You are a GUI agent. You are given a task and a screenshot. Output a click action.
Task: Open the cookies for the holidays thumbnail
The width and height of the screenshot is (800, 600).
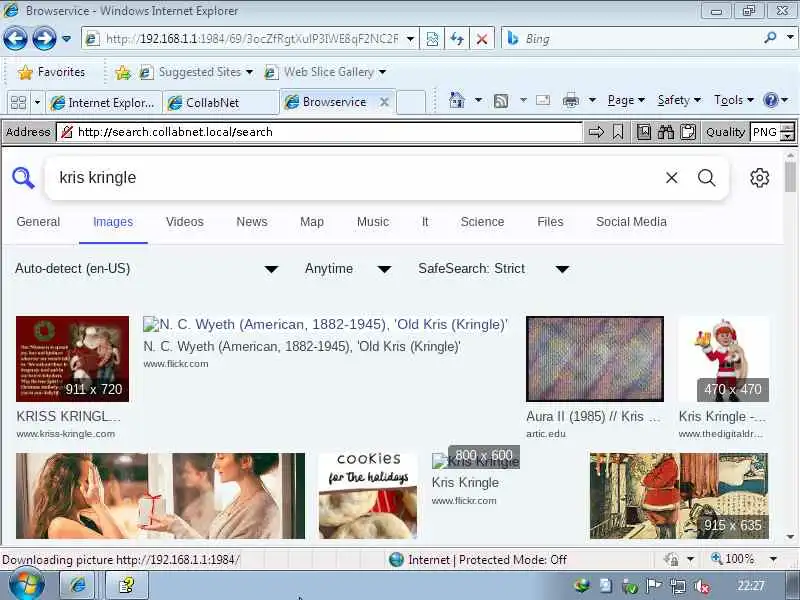point(367,496)
